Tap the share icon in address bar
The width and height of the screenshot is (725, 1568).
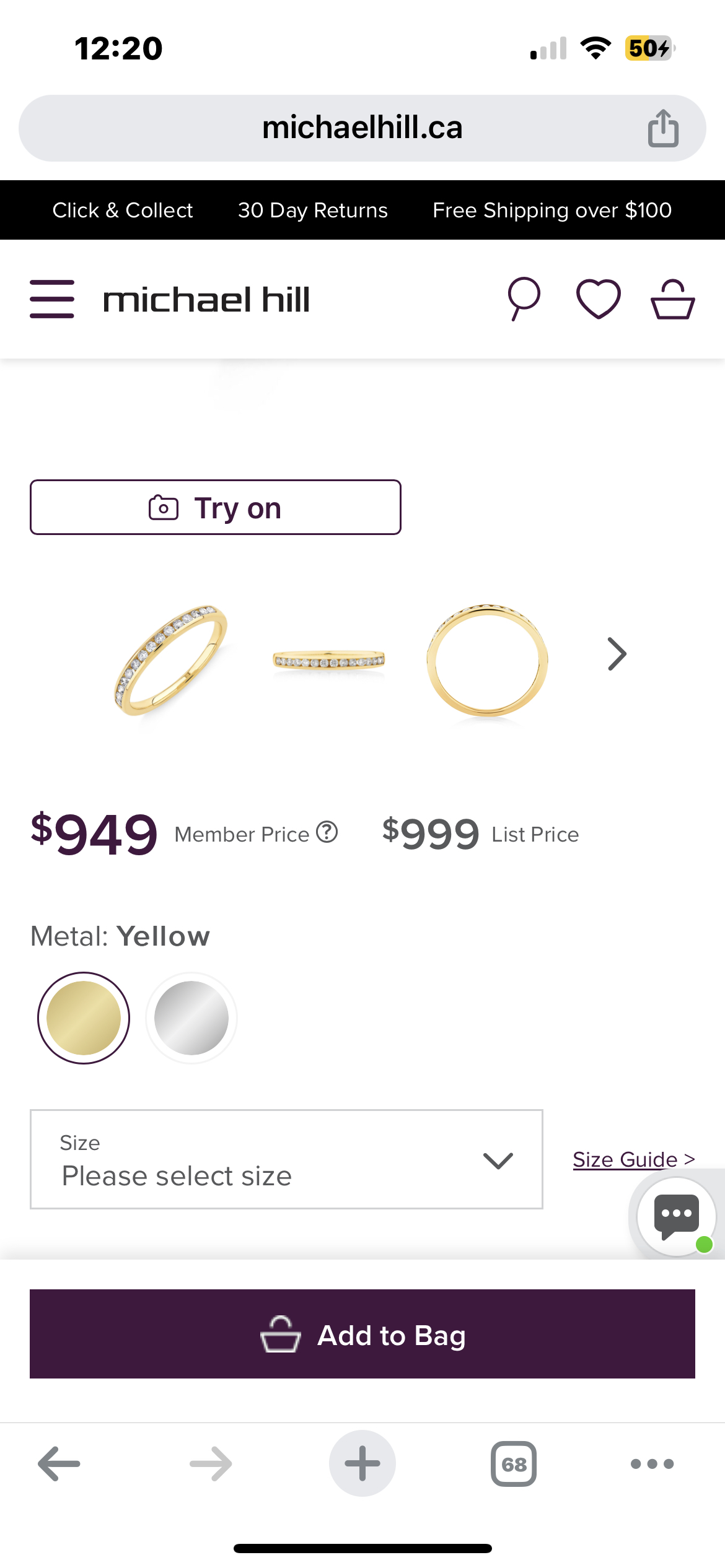coord(663,128)
